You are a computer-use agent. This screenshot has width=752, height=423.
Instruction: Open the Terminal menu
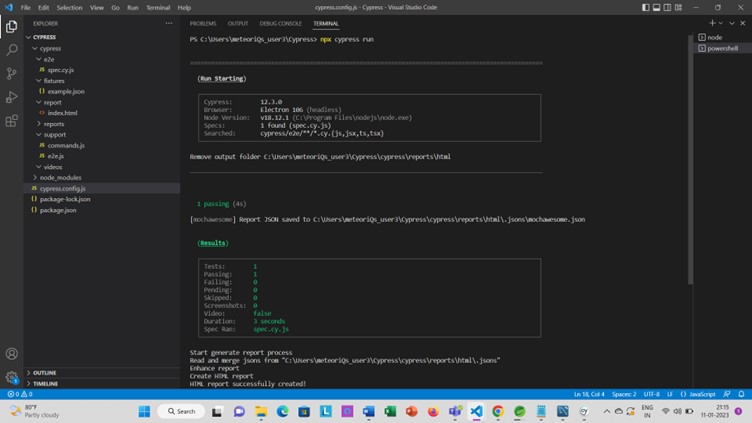point(158,8)
